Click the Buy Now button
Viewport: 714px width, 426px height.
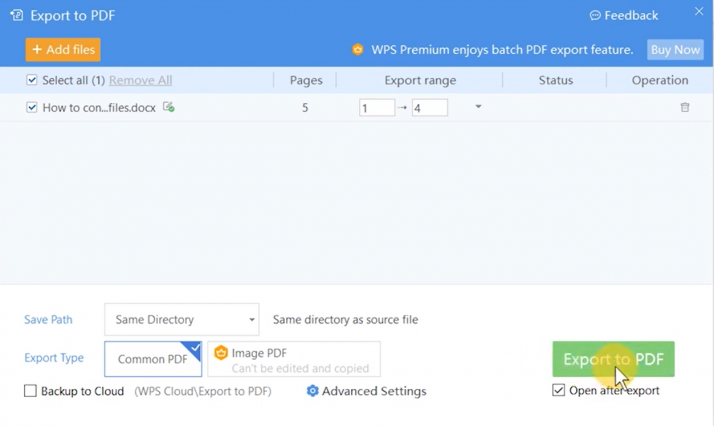[x=675, y=50]
